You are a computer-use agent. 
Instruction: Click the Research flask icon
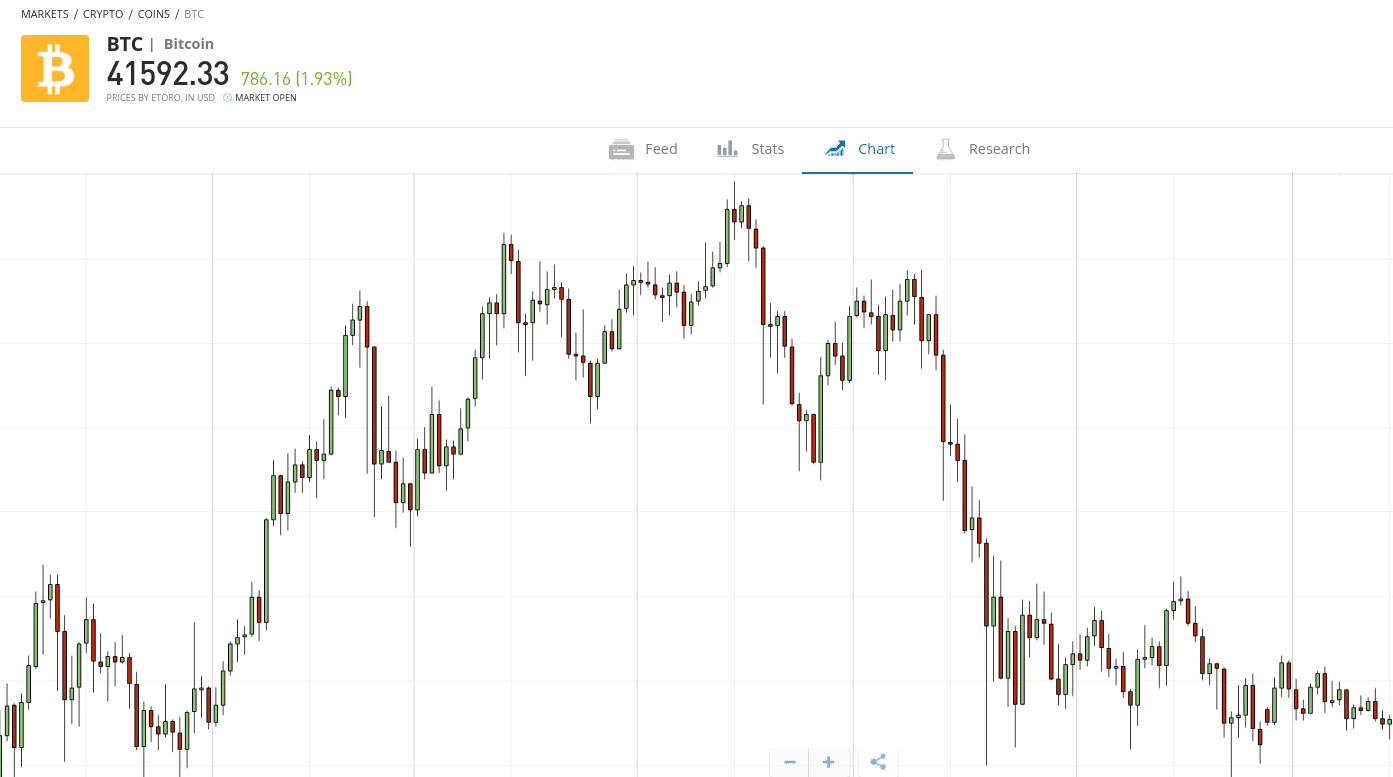click(945, 149)
